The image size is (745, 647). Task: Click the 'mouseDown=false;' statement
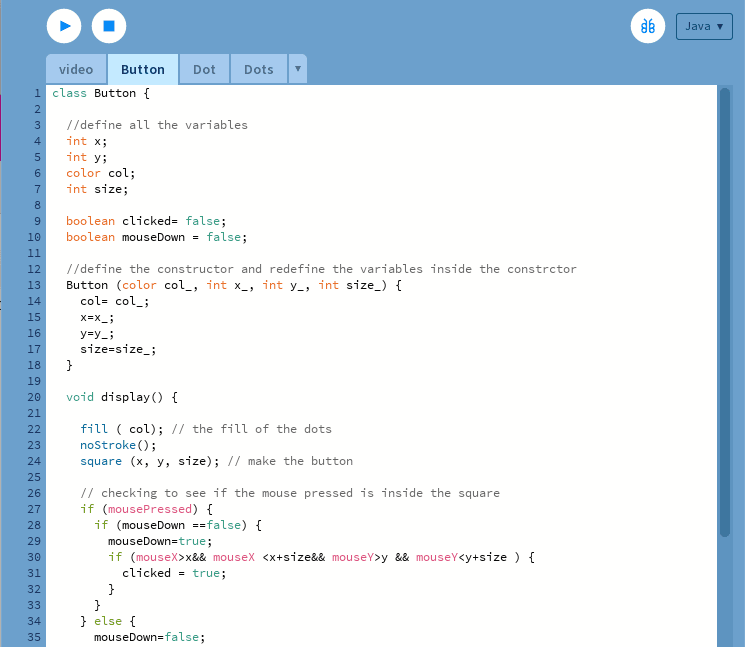150,637
